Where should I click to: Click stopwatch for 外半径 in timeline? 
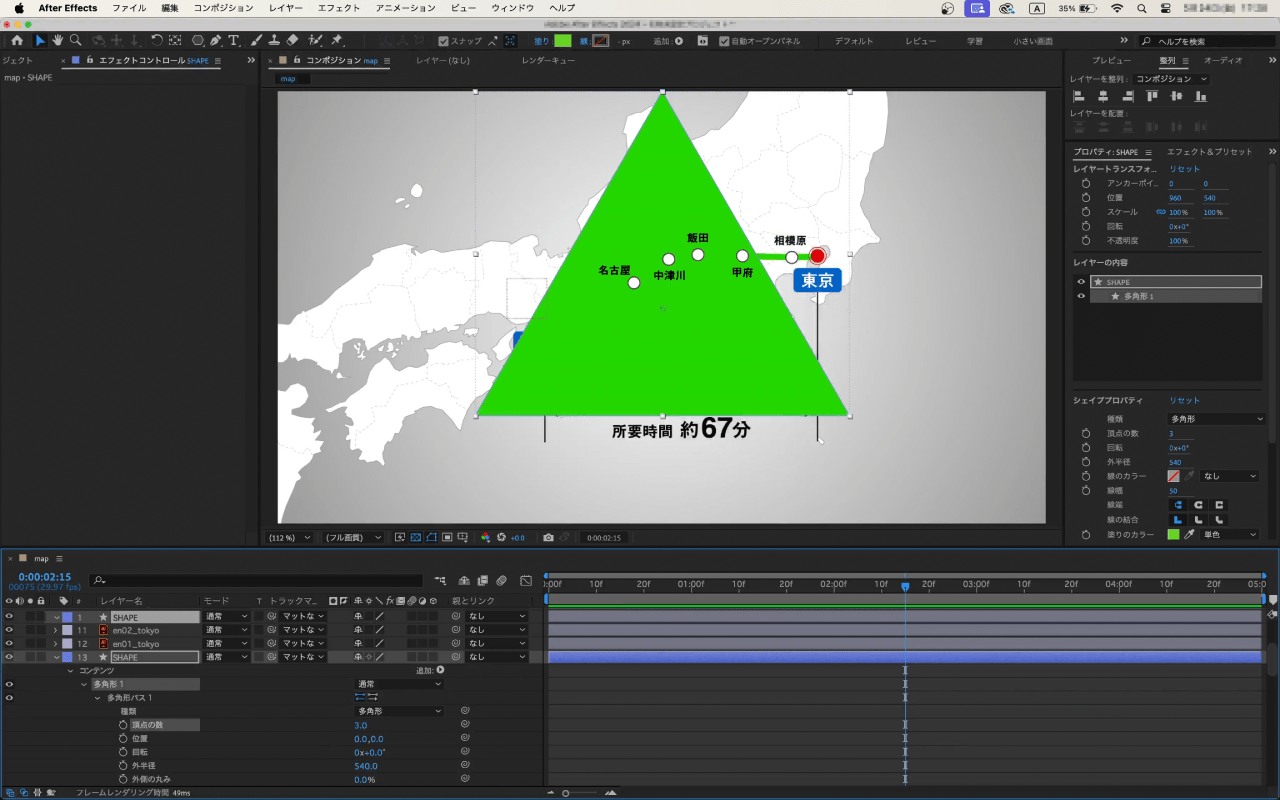[x=124, y=766]
